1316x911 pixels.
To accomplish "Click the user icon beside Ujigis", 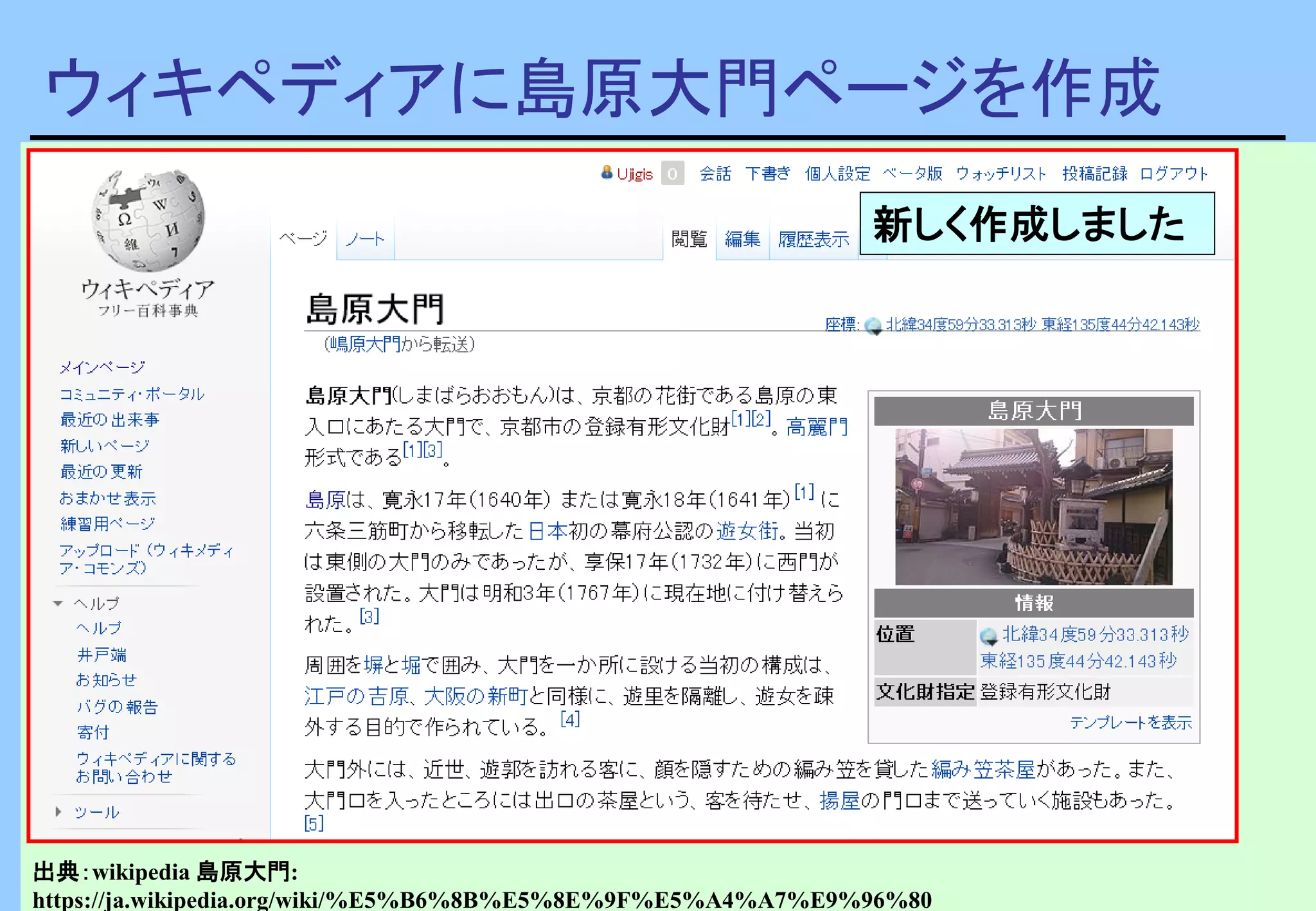I will (607, 173).
